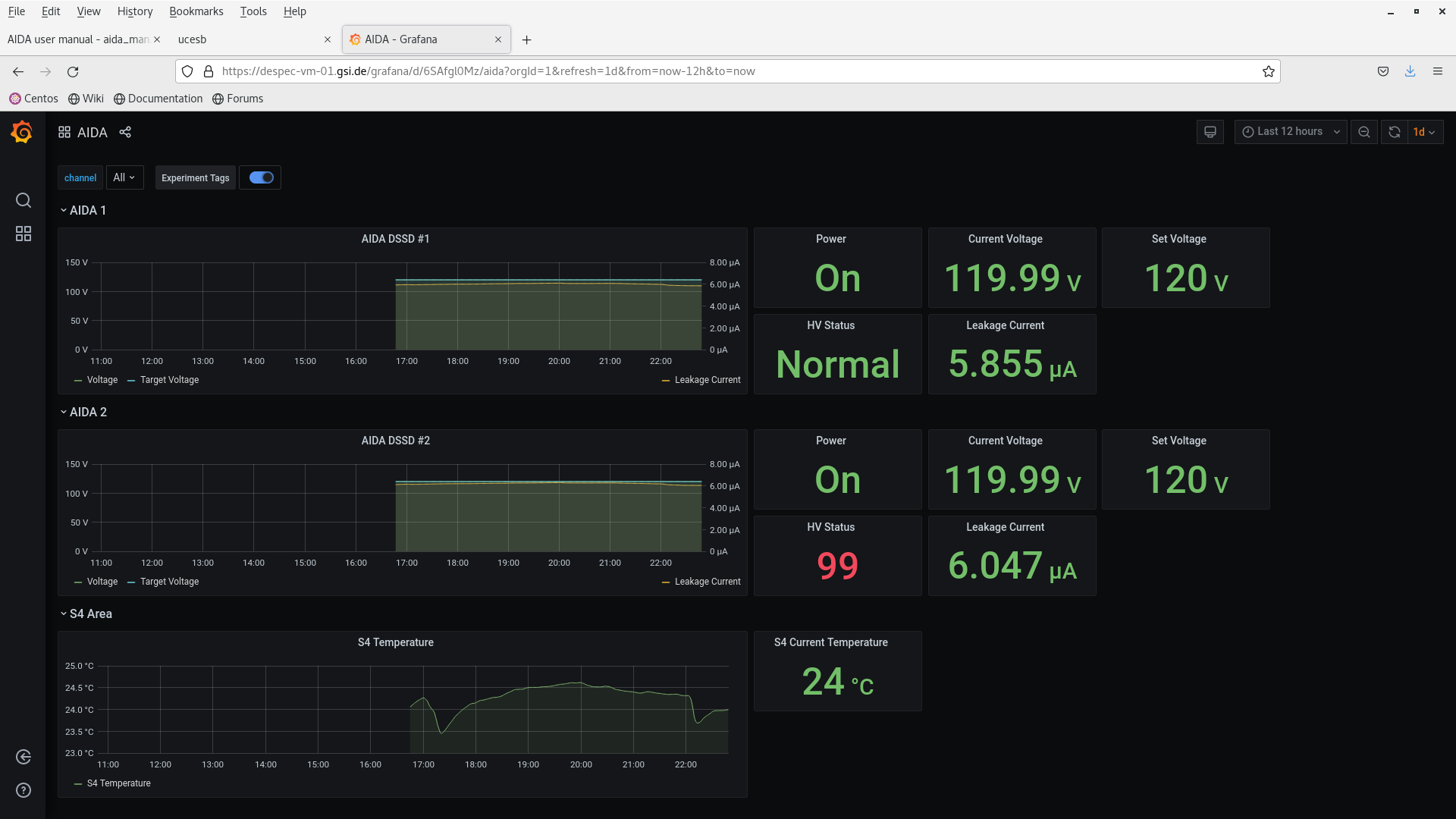Screen dimensions: 1456x819
Task: View site security padlock info
Action: tap(209, 71)
